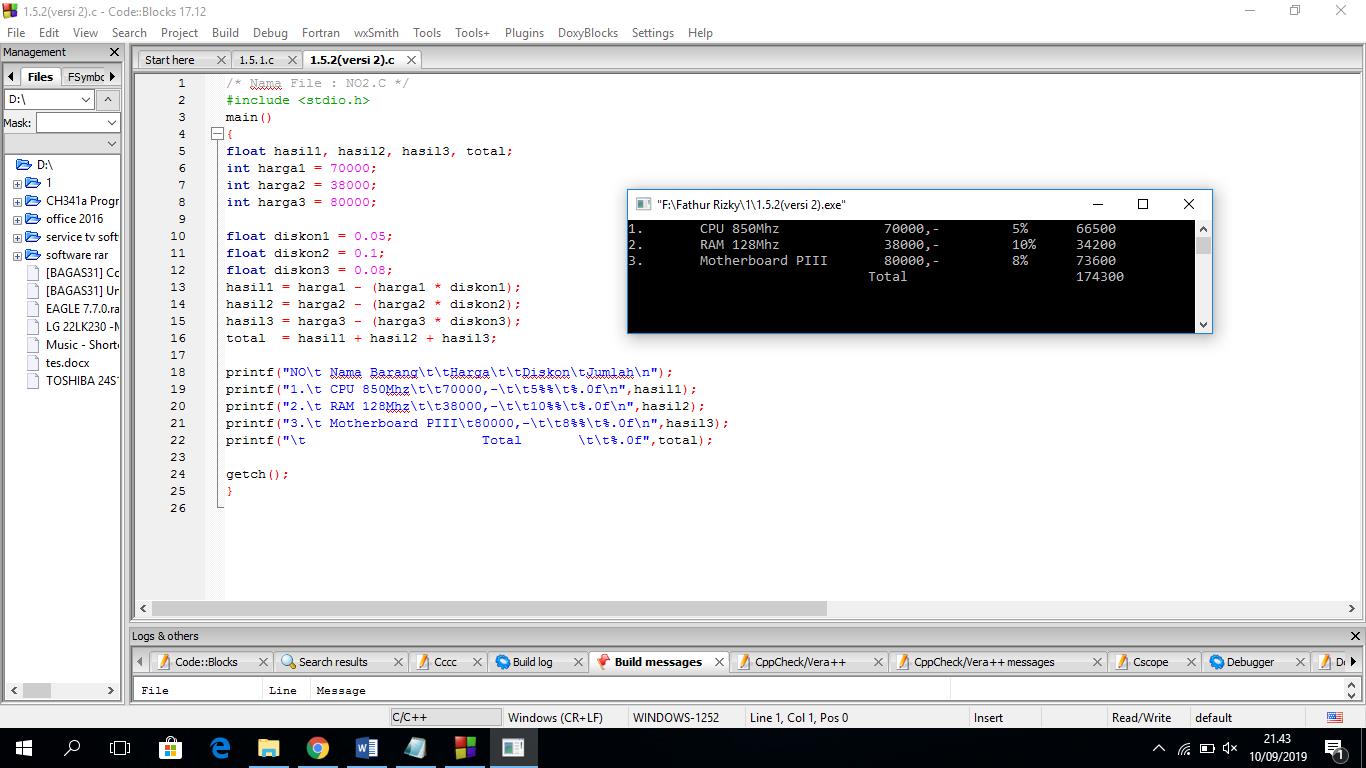Close the Search results log tab

[398, 662]
